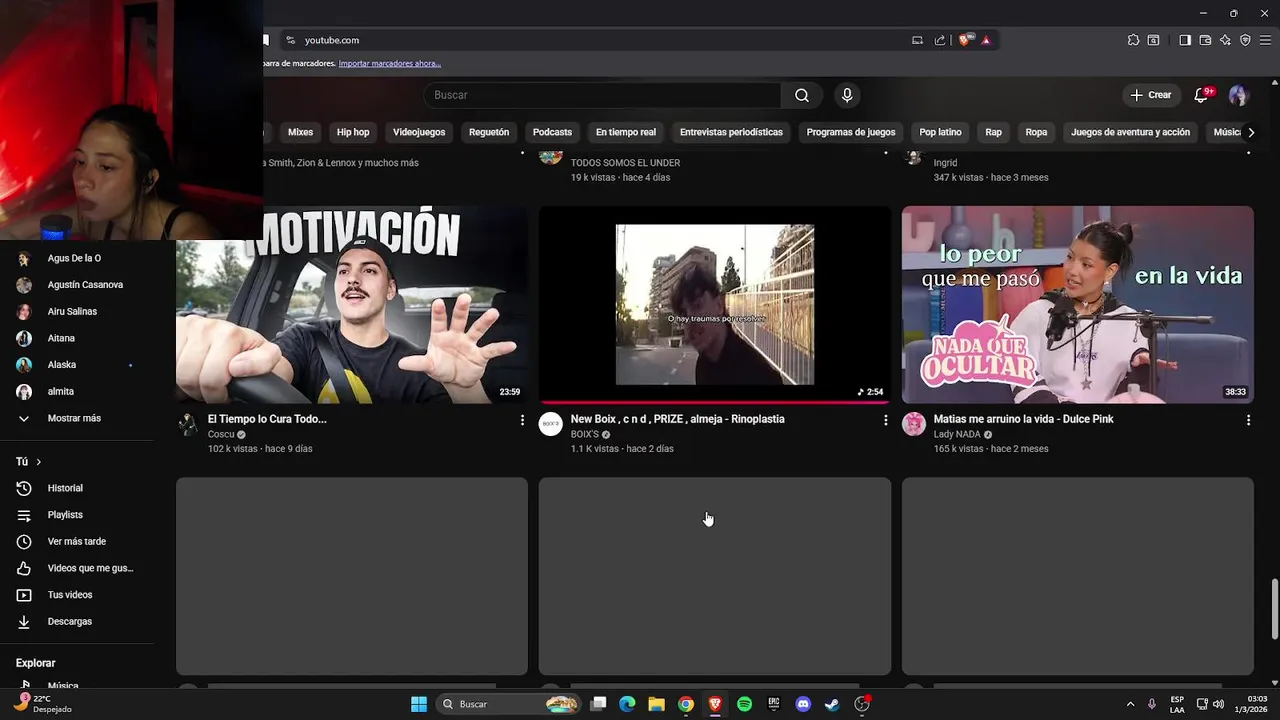Click the Brave Rewards triangle icon

tap(986, 40)
